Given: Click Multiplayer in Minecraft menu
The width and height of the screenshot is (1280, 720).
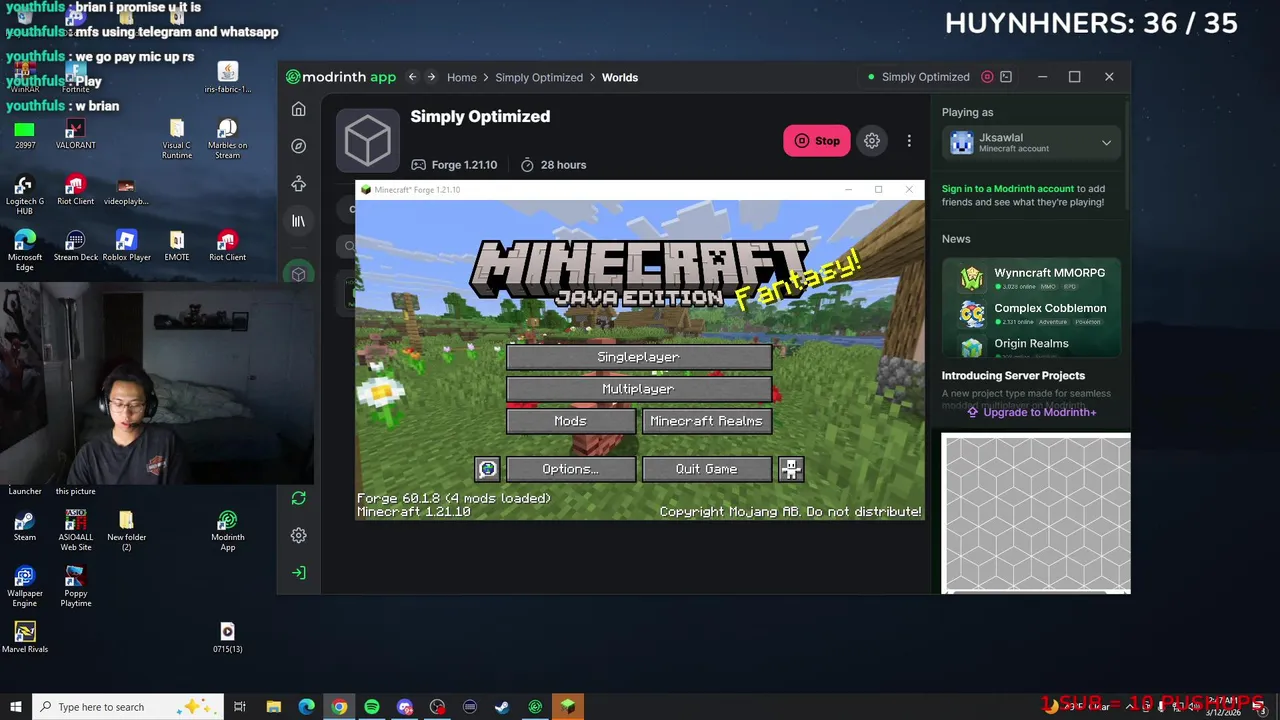Looking at the screenshot, I should coord(638,389).
